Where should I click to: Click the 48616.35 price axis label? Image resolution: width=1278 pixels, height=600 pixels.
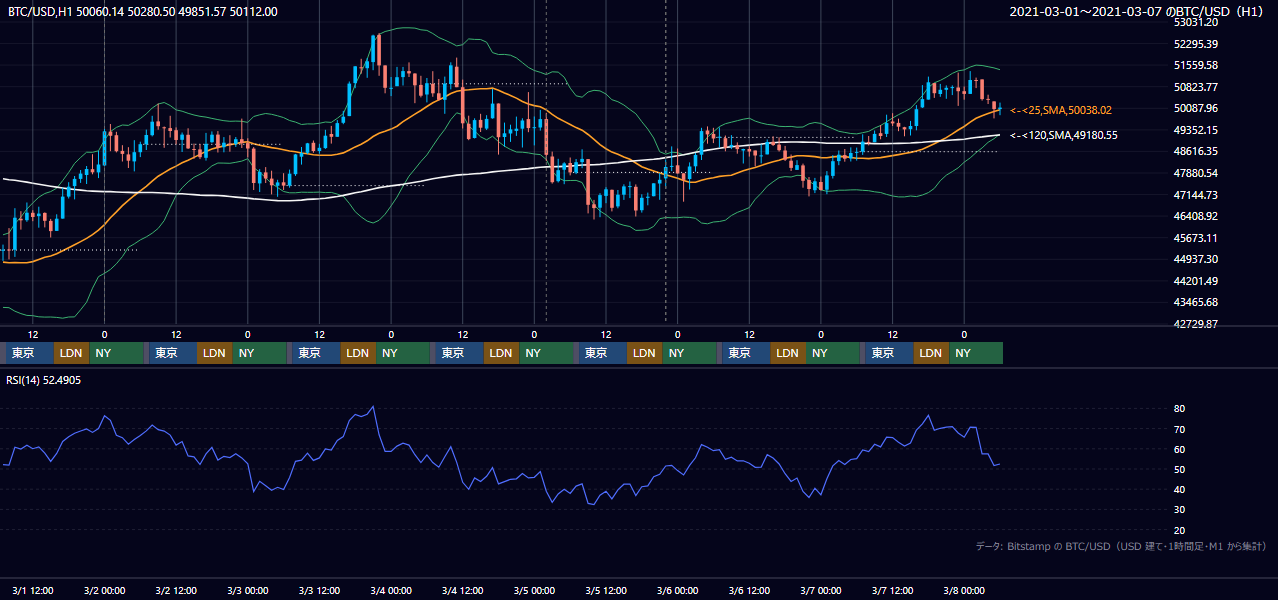coord(1196,151)
